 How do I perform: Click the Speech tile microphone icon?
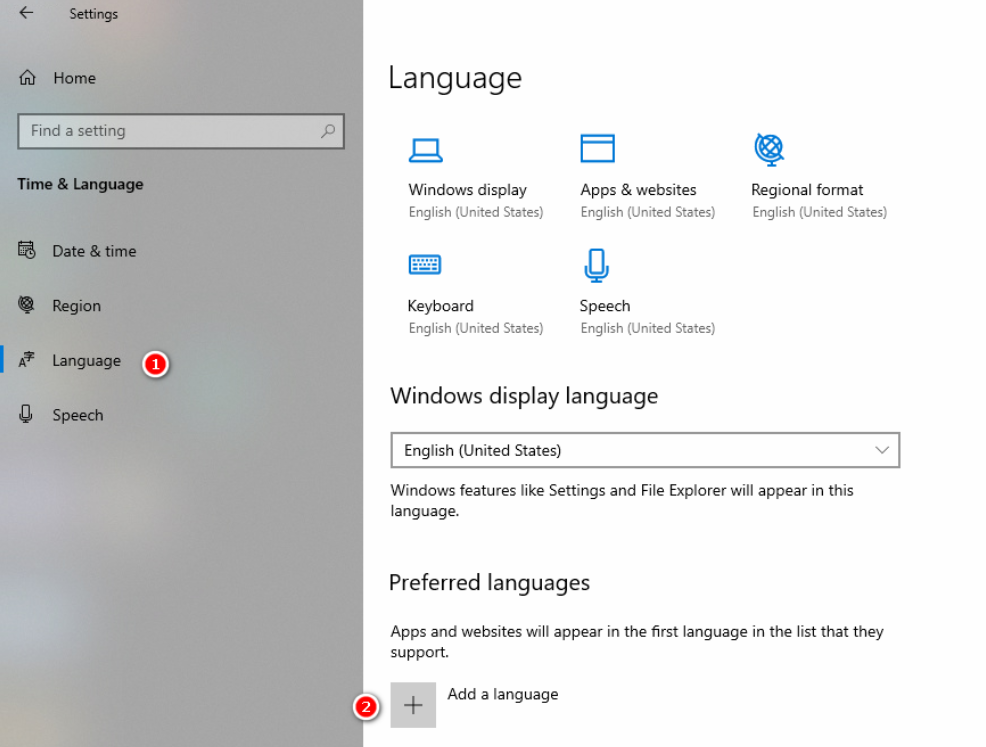tap(596, 265)
